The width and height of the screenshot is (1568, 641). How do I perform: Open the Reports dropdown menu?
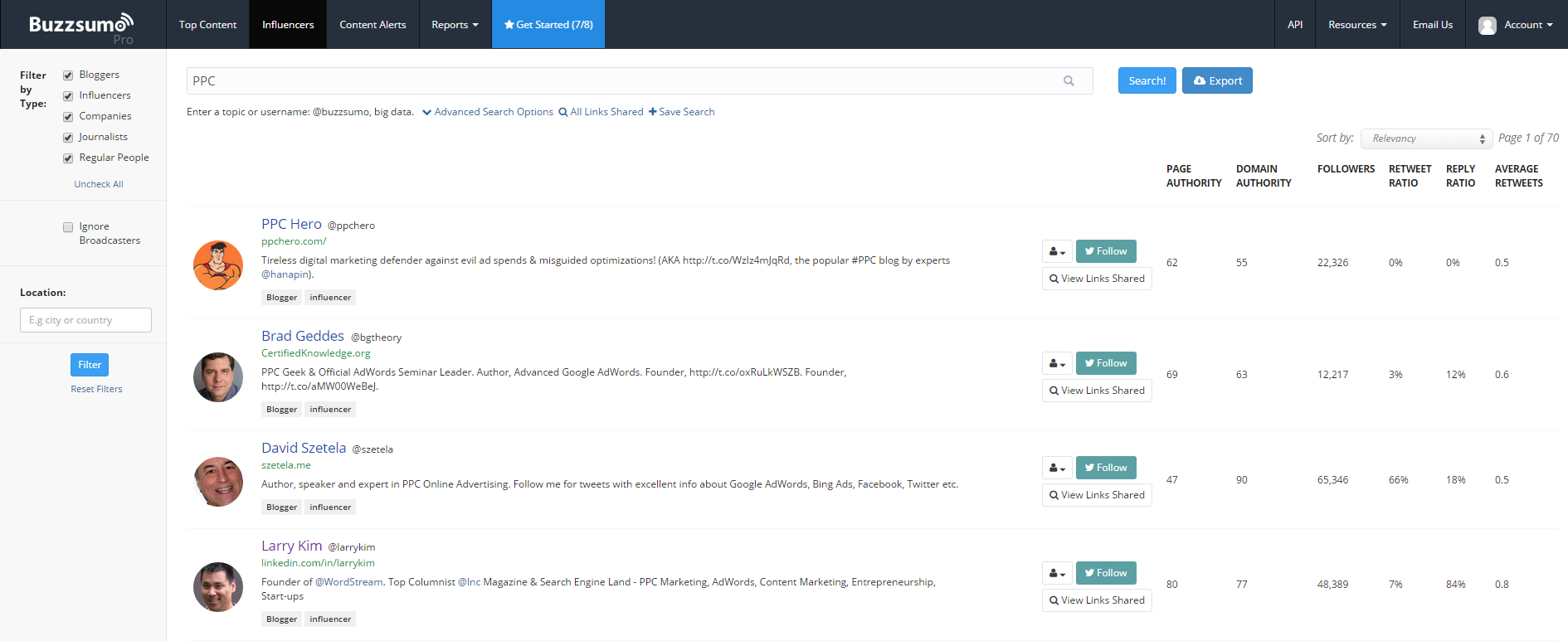[455, 25]
